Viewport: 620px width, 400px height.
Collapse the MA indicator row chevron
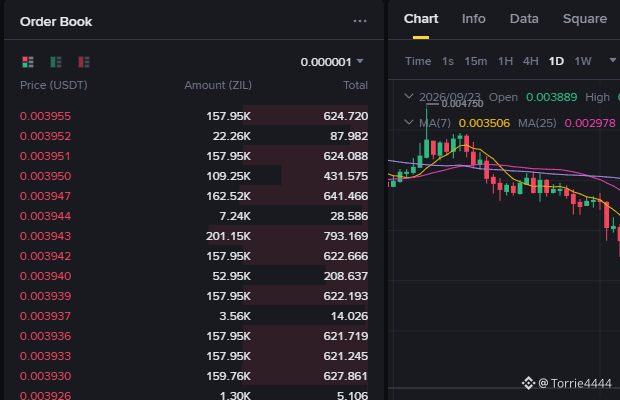point(409,122)
